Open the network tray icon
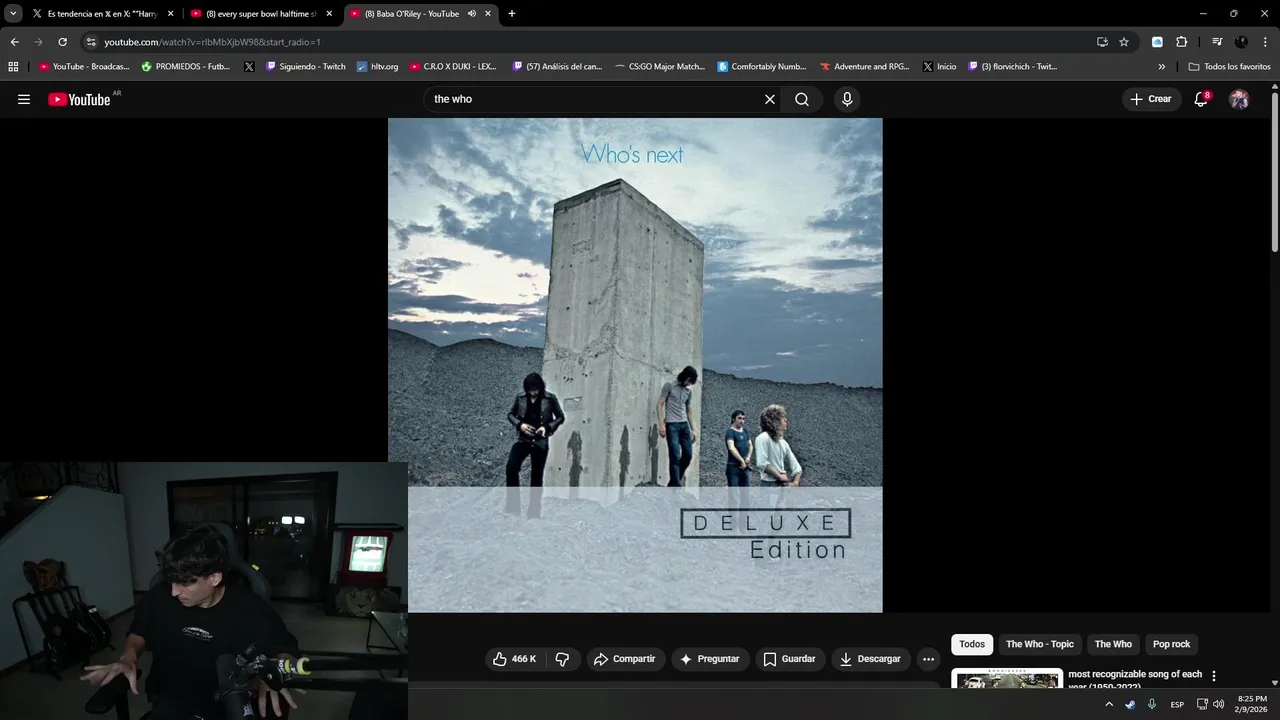 click(1202, 704)
